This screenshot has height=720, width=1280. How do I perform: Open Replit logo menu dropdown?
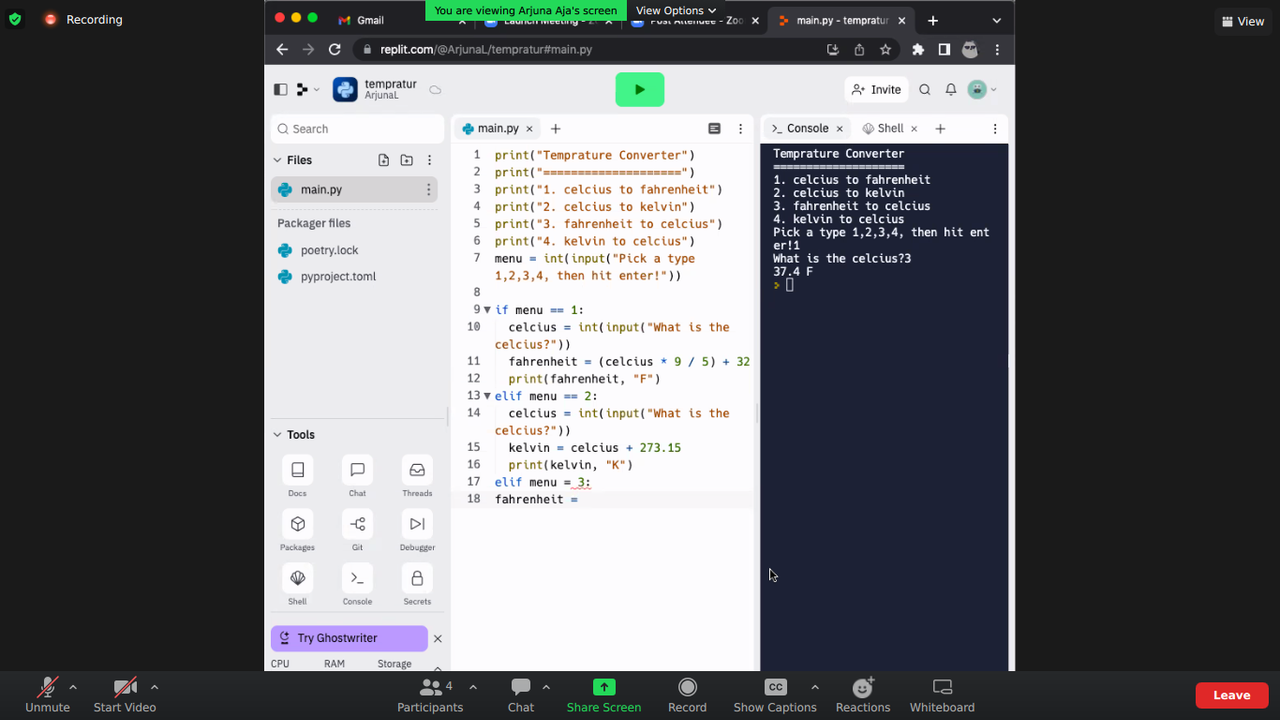point(308,90)
